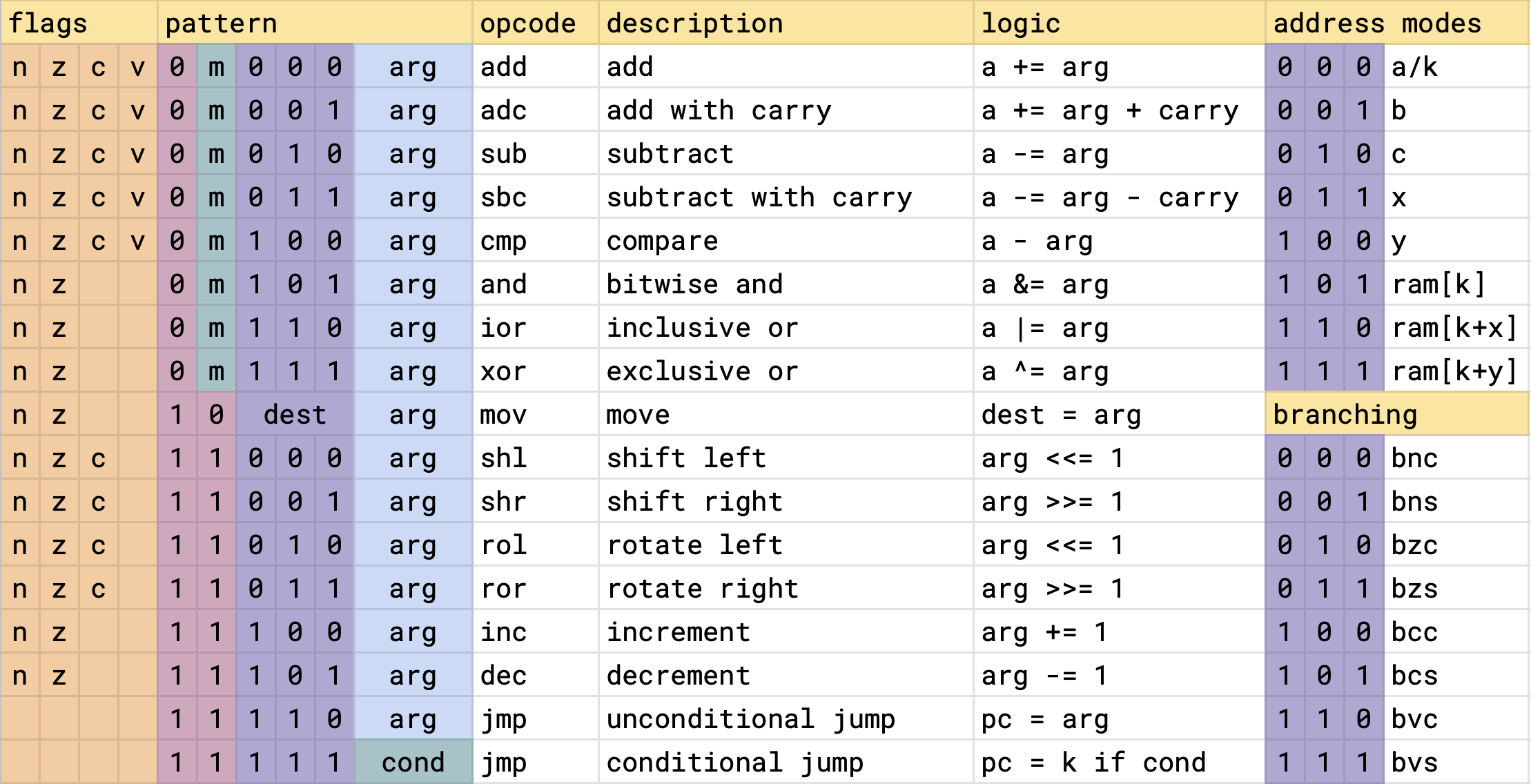Click the 'adc' opcode cell

[x=535, y=110]
